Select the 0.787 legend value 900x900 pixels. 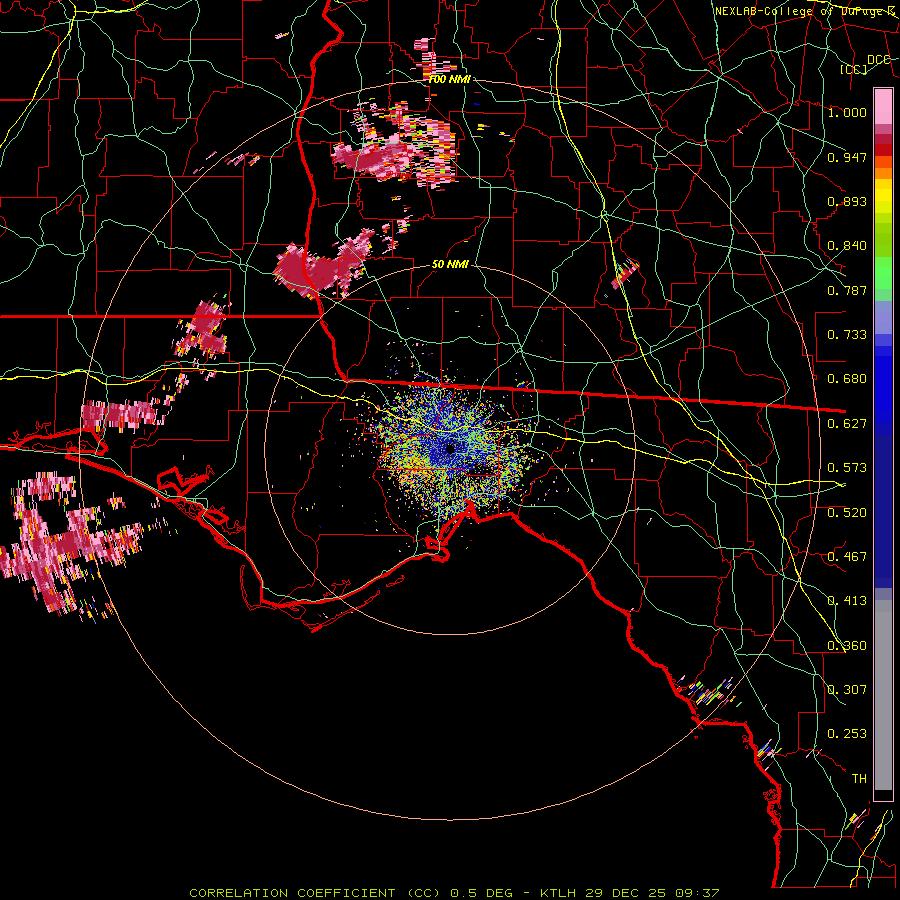[x=847, y=290]
